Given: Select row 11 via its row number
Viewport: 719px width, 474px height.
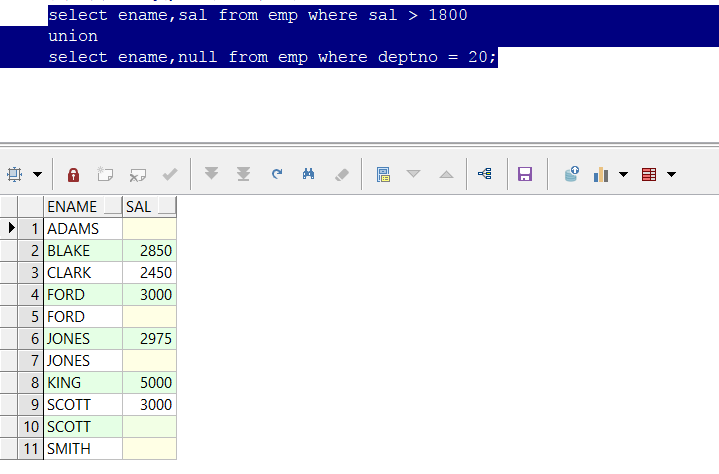Looking at the screenshot, I should [x=31, y=448].
